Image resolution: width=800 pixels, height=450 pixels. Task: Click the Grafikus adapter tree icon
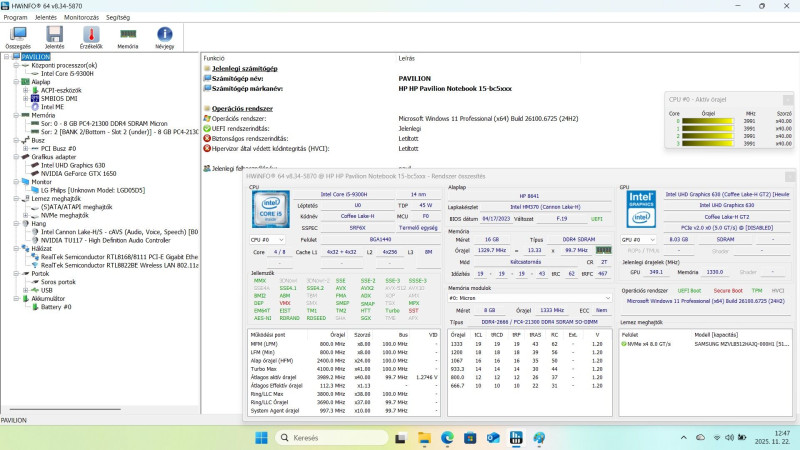pyautogui.click(x=26, y=157)
